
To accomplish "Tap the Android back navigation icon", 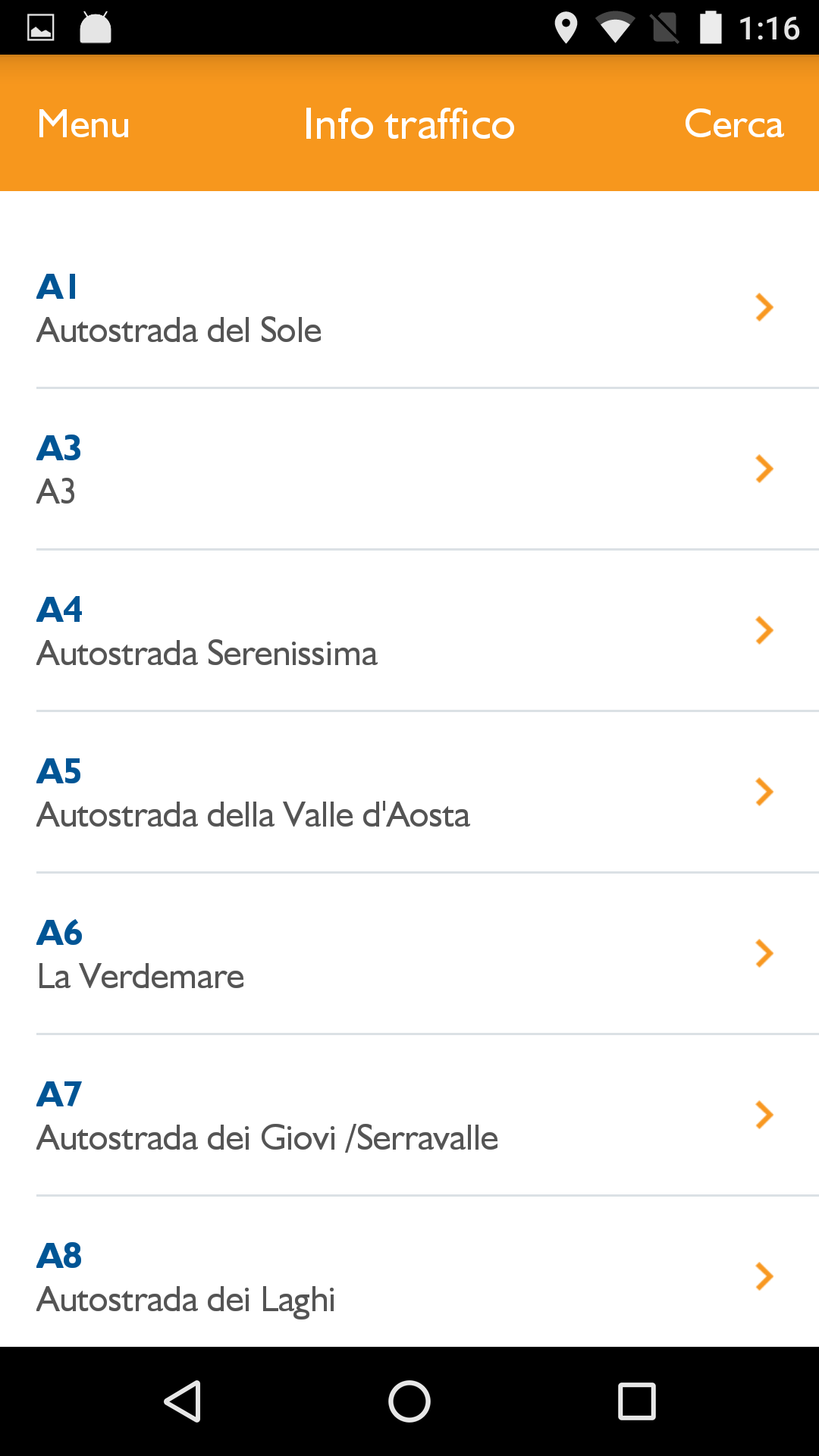I will tap(183, 1401).
